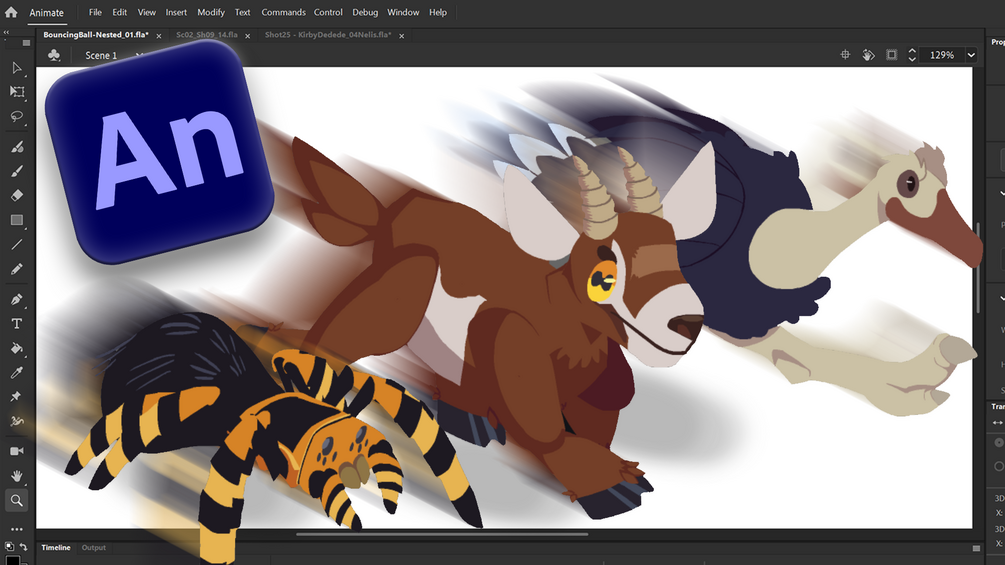Screen dimensions: 1005x565
Task: Select the Hand tool
Action: coord(17,475)
